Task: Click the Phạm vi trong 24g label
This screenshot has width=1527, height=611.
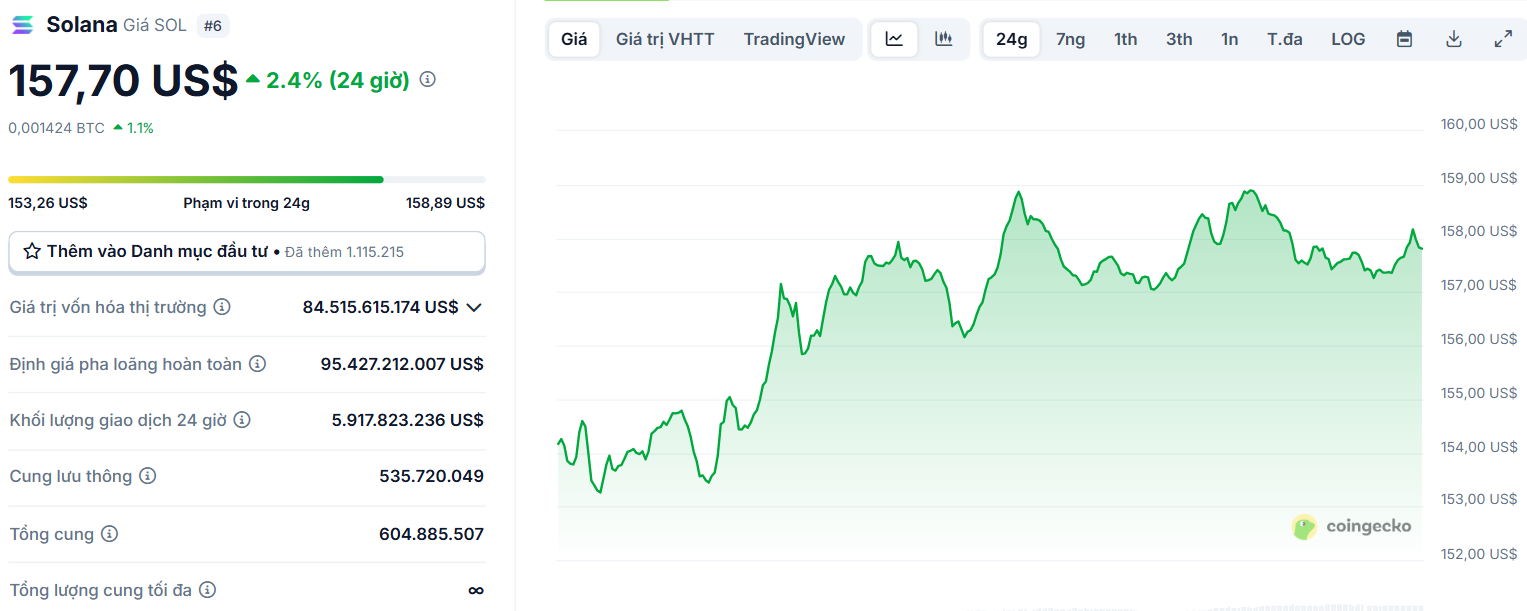Action: coord(247,203)
